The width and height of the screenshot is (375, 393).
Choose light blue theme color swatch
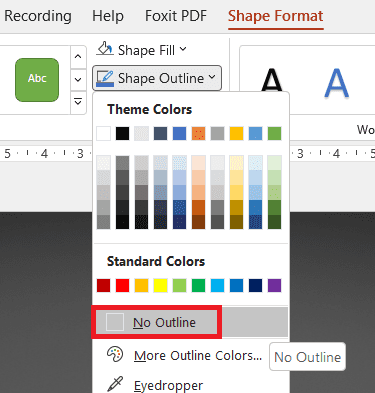(255, 133)
